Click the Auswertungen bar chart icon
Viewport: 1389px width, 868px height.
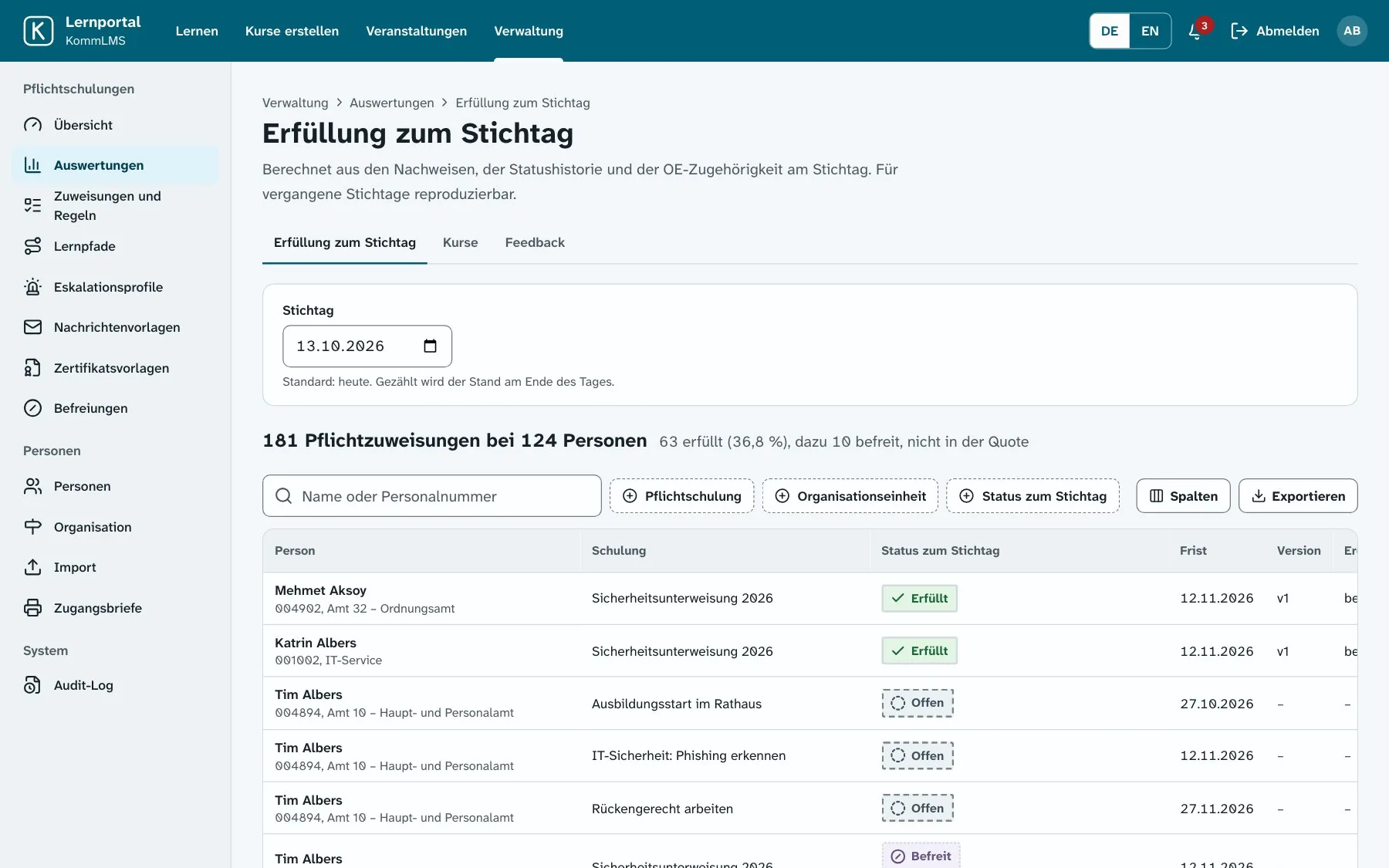pyautogui.click(x=32, y=165)
